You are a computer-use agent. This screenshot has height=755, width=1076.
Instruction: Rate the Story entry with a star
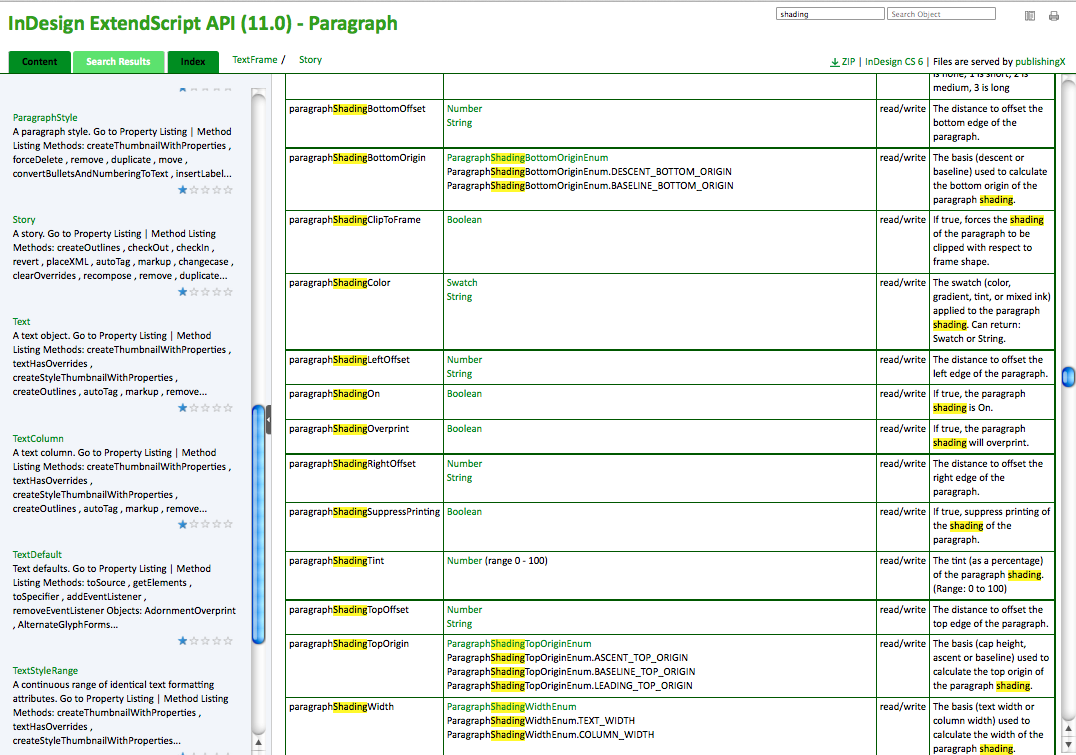[203, 291]
